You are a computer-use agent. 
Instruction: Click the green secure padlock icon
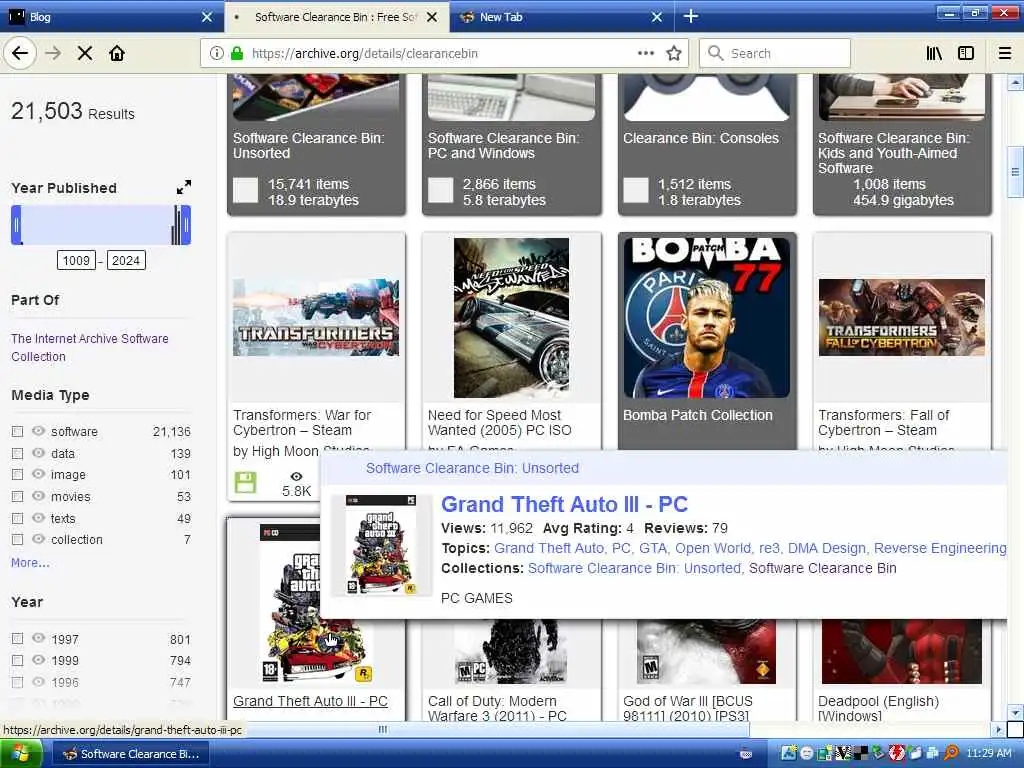(237, 54)
